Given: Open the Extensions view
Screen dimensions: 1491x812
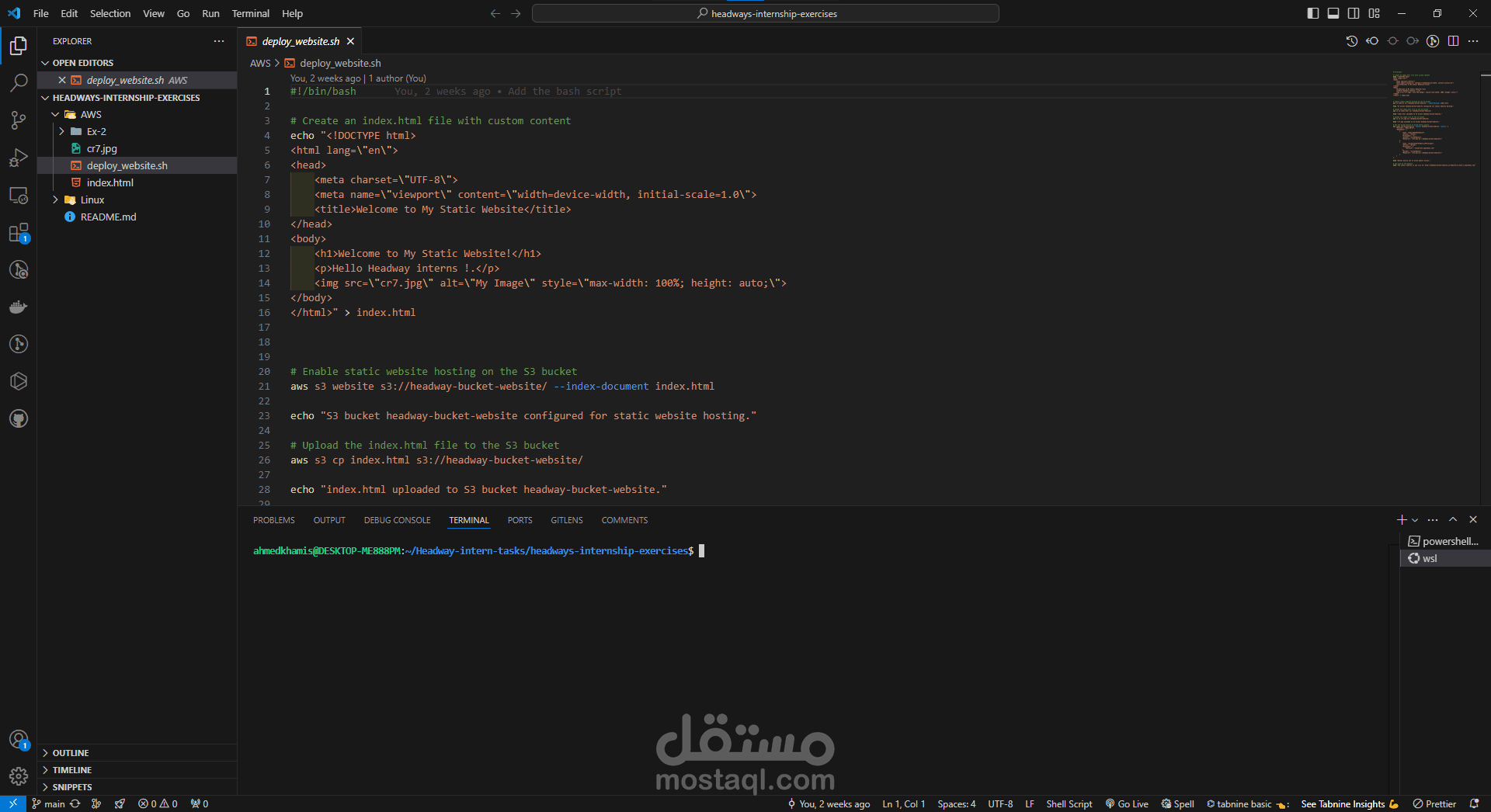Looking at the screenshot, I should click(x=19, y=233).
